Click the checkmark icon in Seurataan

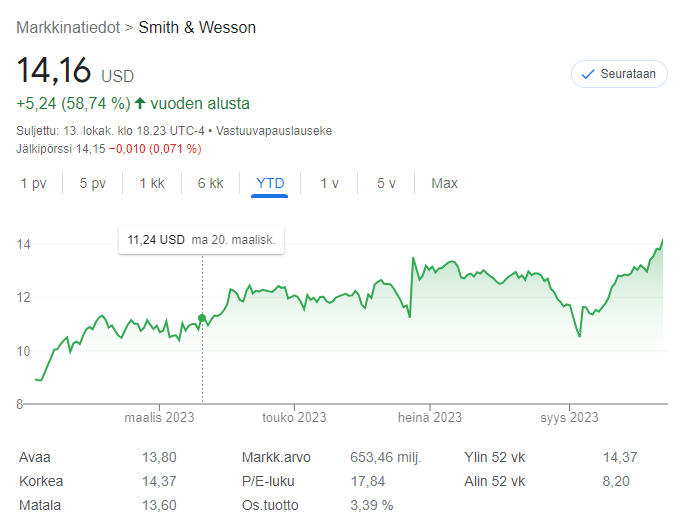[x=588, y=75]
